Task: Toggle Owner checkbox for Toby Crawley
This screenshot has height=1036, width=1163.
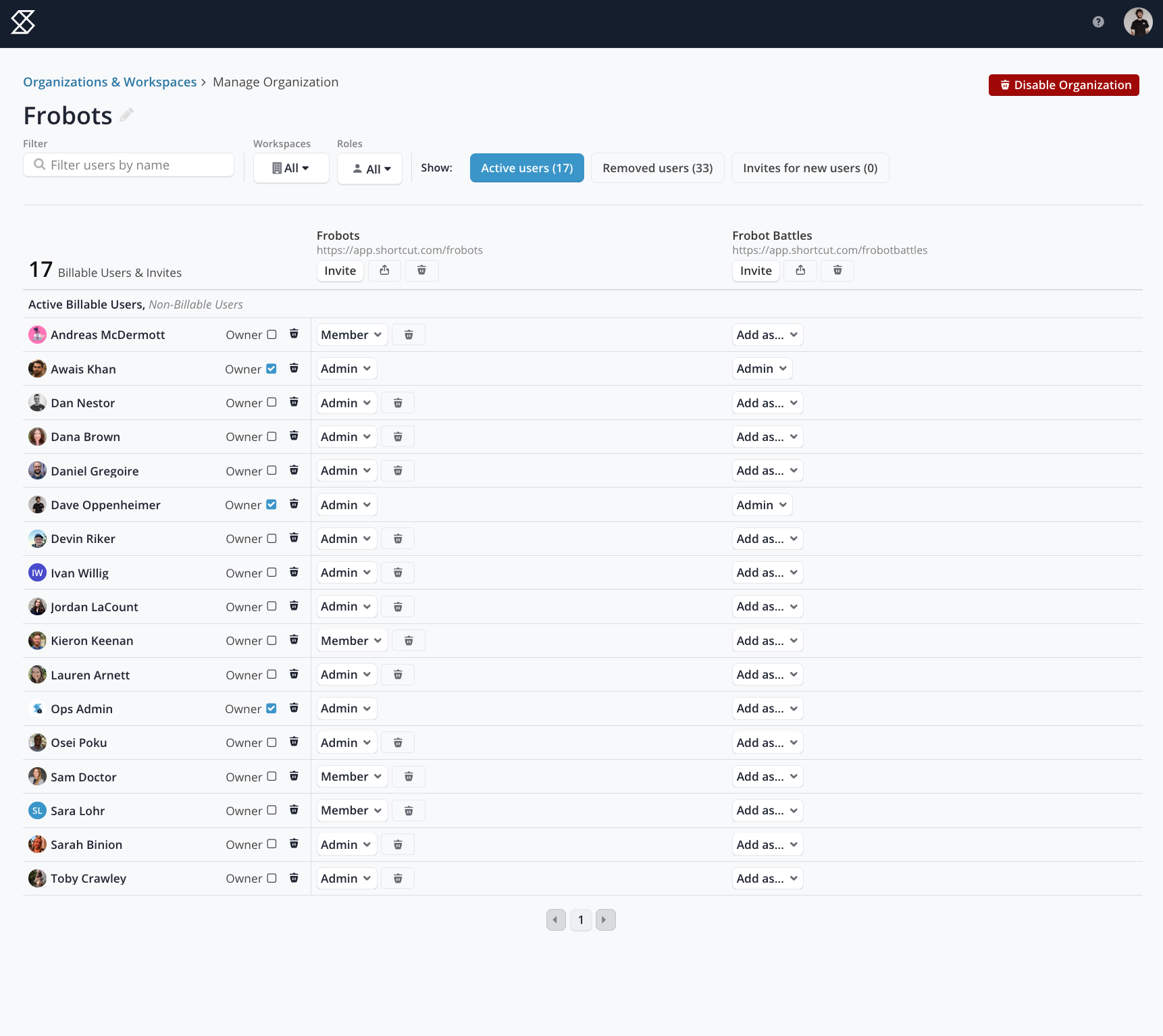Action: pos(272,878)
